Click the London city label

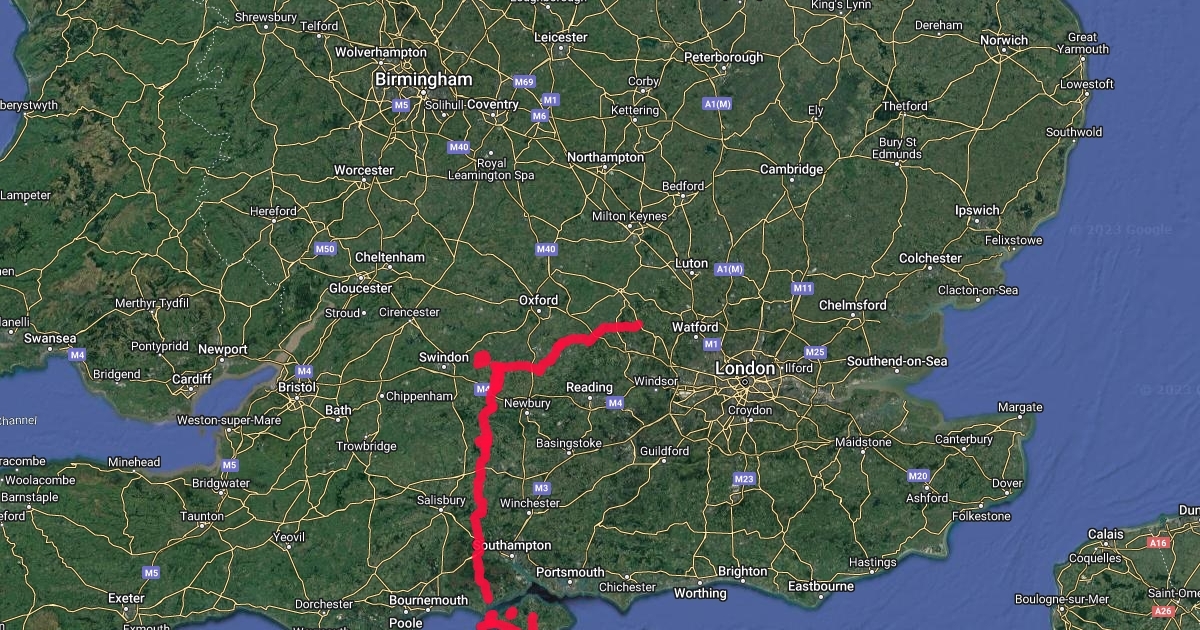point(745,369)
